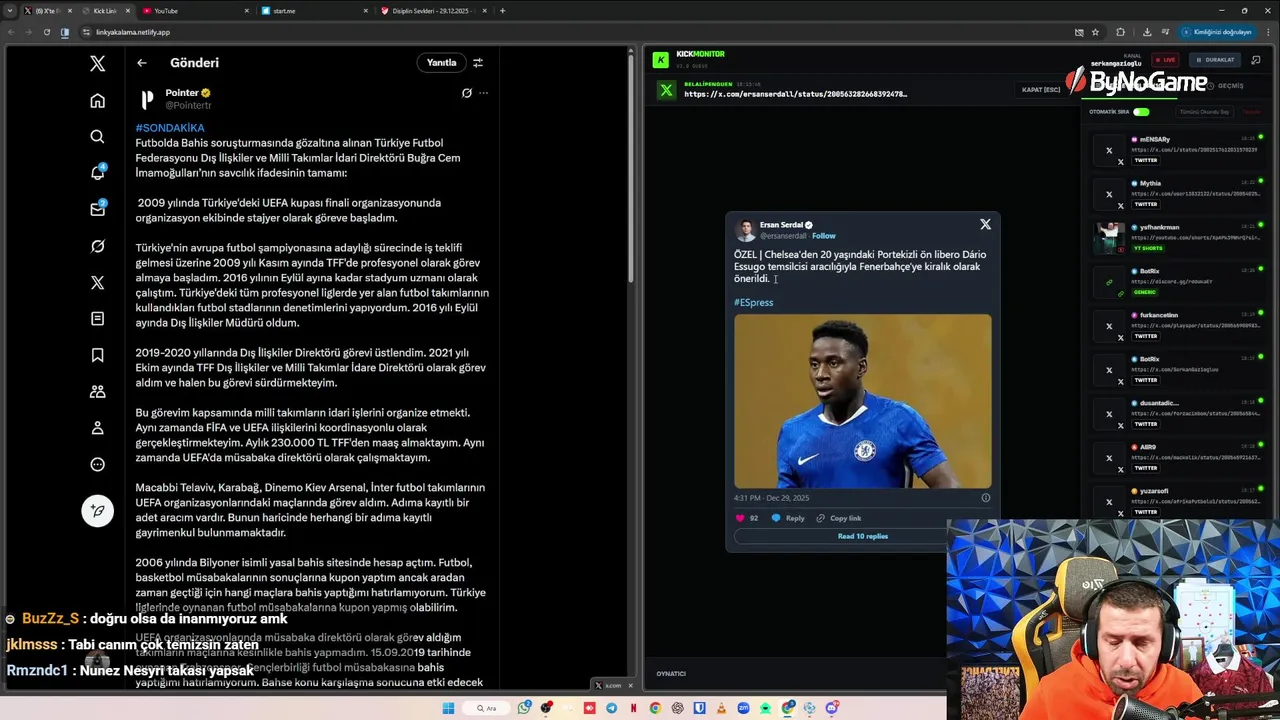1280x720 pixels.
Task: Open the tab search dropdown arrow
Action: (x=12, y=11)
